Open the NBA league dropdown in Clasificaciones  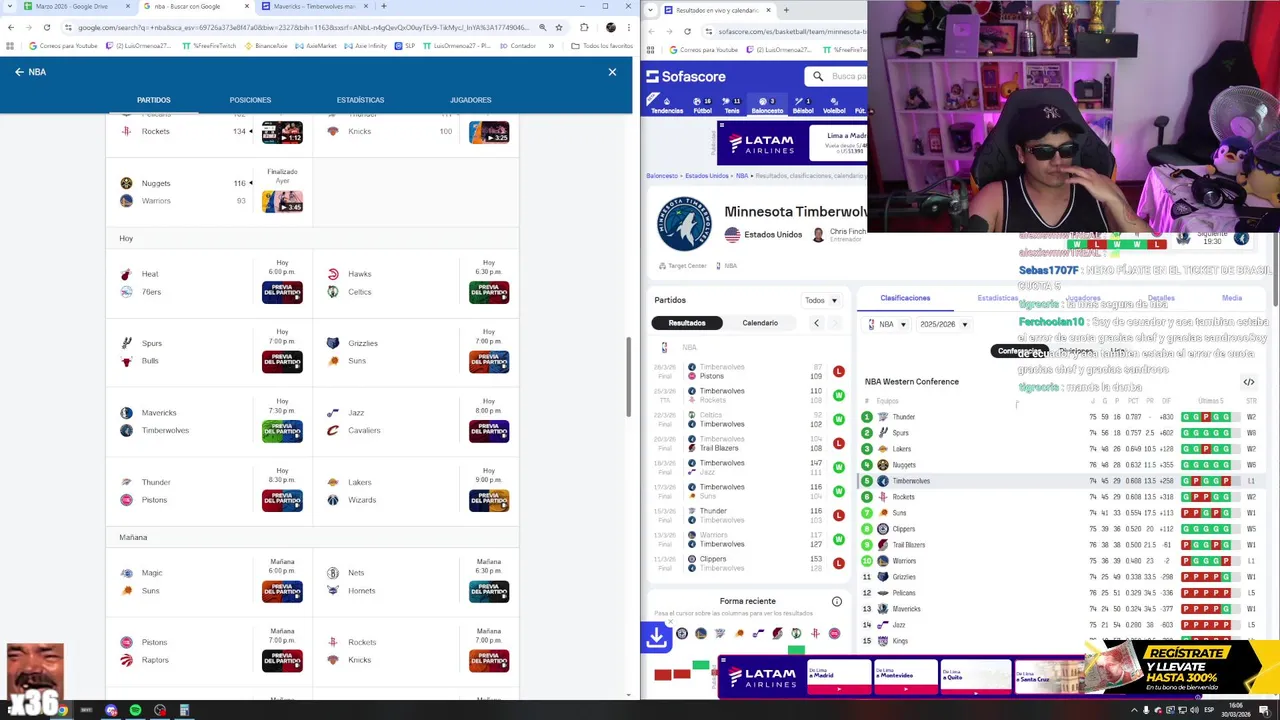[887, 325]
